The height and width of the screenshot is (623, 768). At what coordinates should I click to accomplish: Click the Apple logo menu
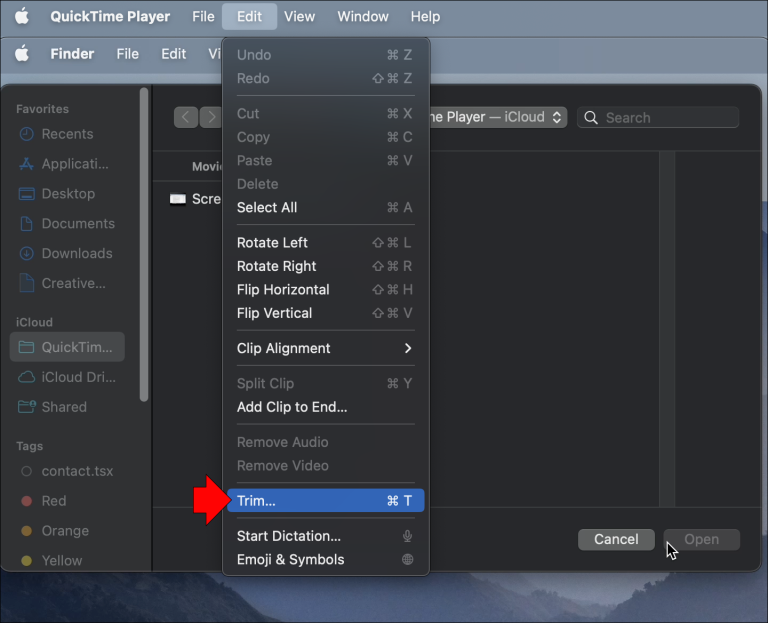[x=22, y=16]
